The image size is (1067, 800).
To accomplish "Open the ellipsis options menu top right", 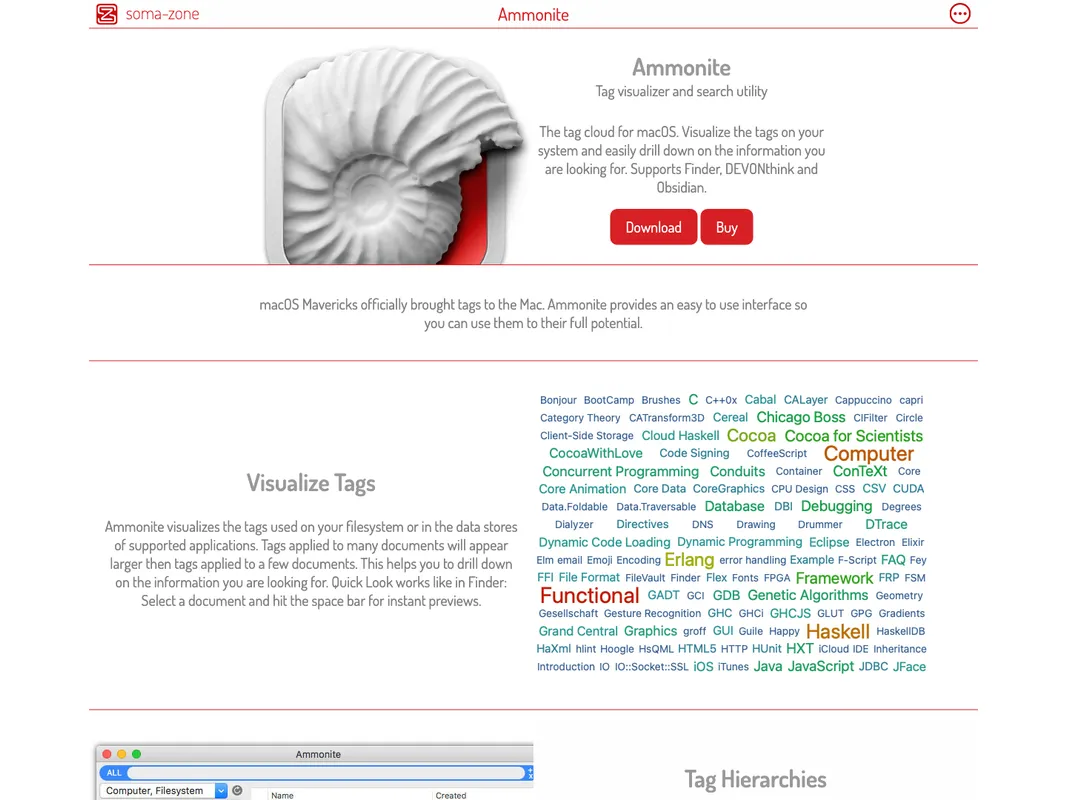I will point(960,14).
